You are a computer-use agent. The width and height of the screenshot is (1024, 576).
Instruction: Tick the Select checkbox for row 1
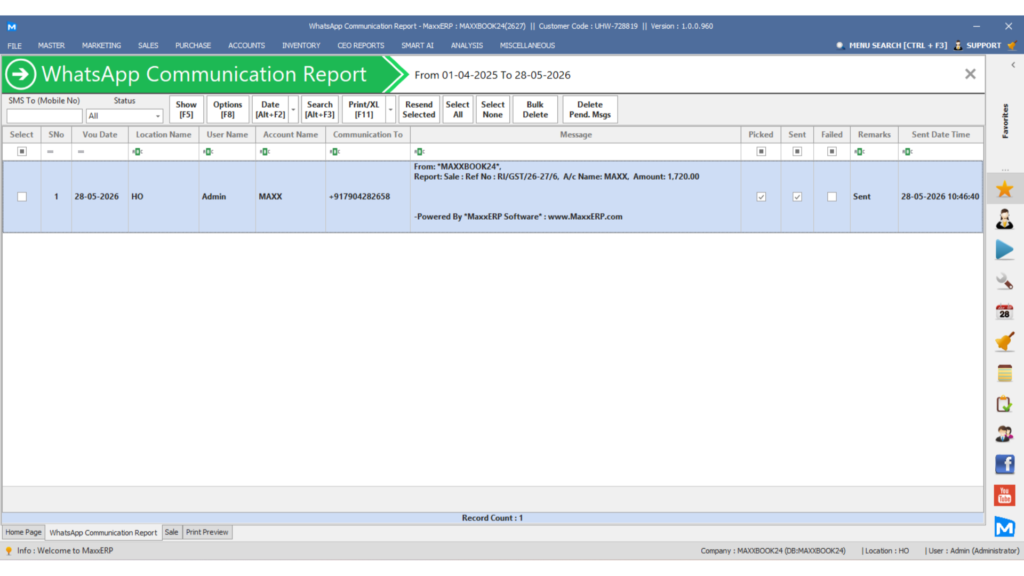coord(22,197)
